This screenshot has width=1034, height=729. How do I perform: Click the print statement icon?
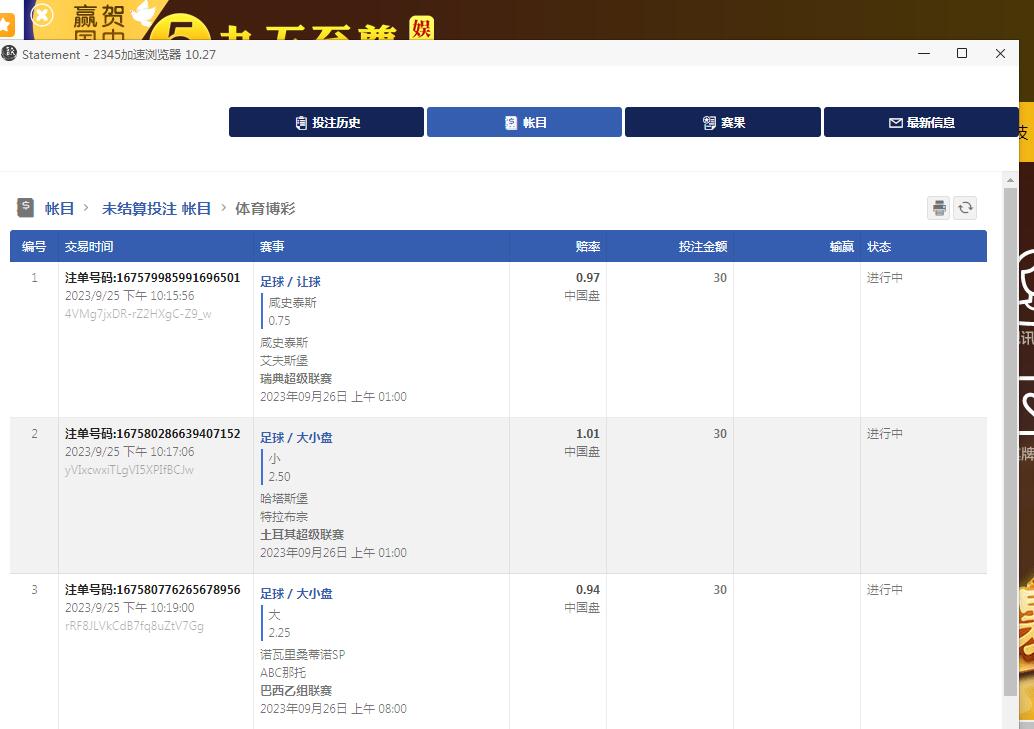pyautogui.click(x=938, y=208)
